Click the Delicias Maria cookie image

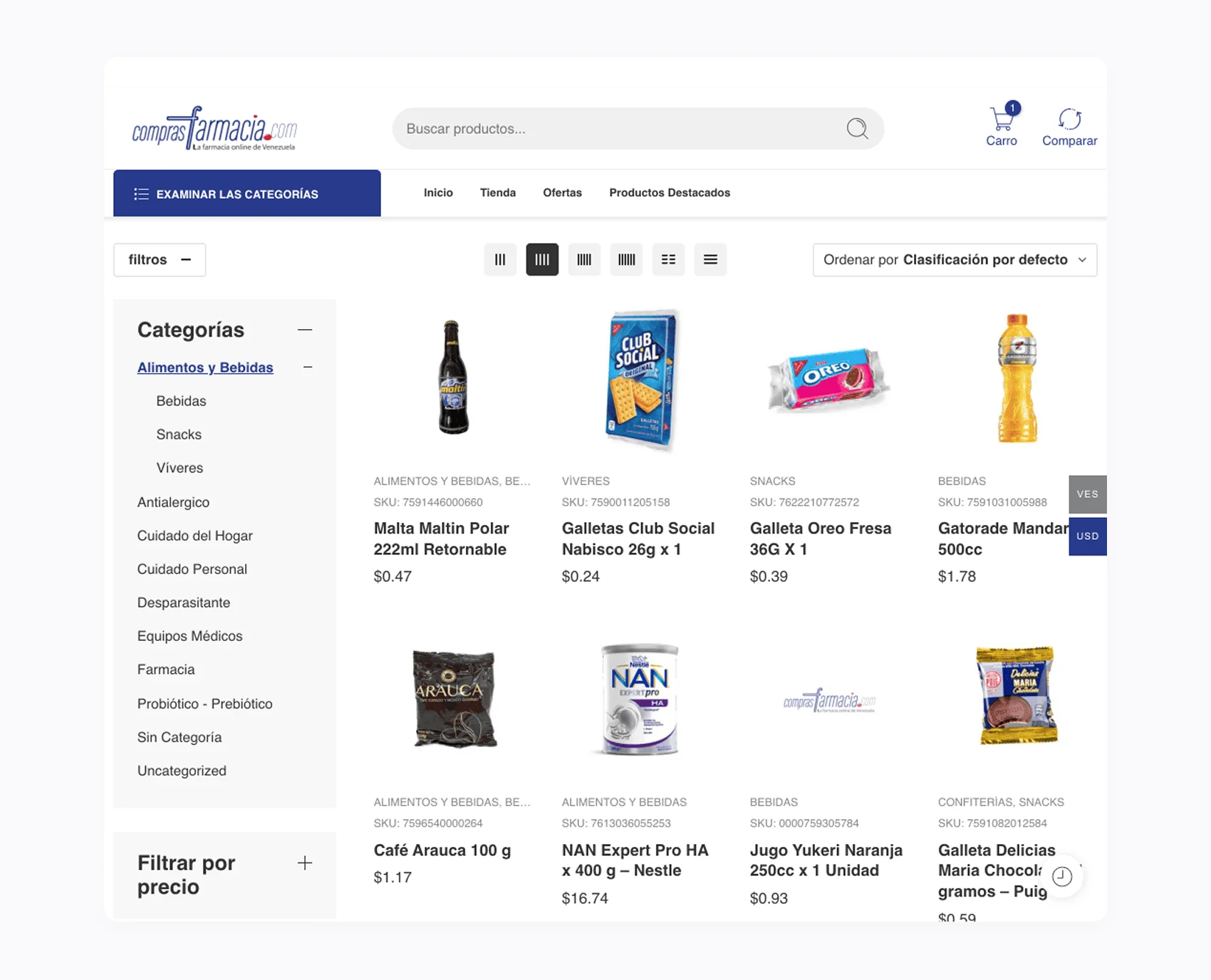click(x=1016, y=695)
